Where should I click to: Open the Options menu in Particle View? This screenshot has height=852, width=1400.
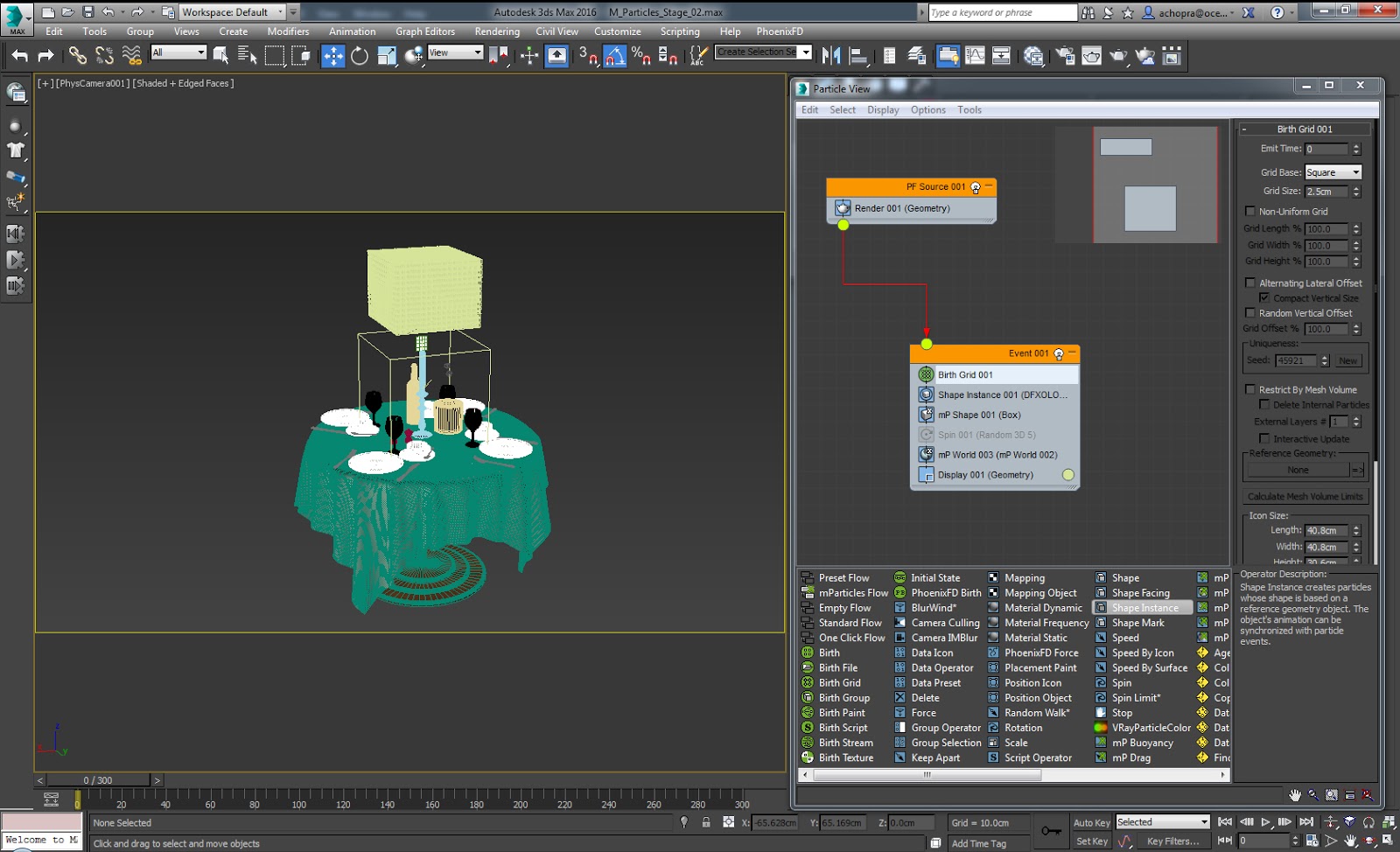[928, 109]
